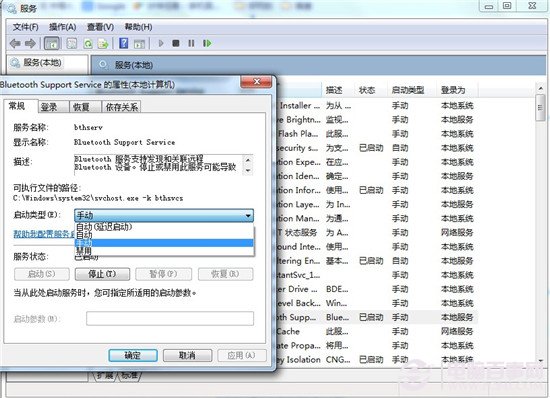Open the 文件(F) menu

[x=25, y=27]
